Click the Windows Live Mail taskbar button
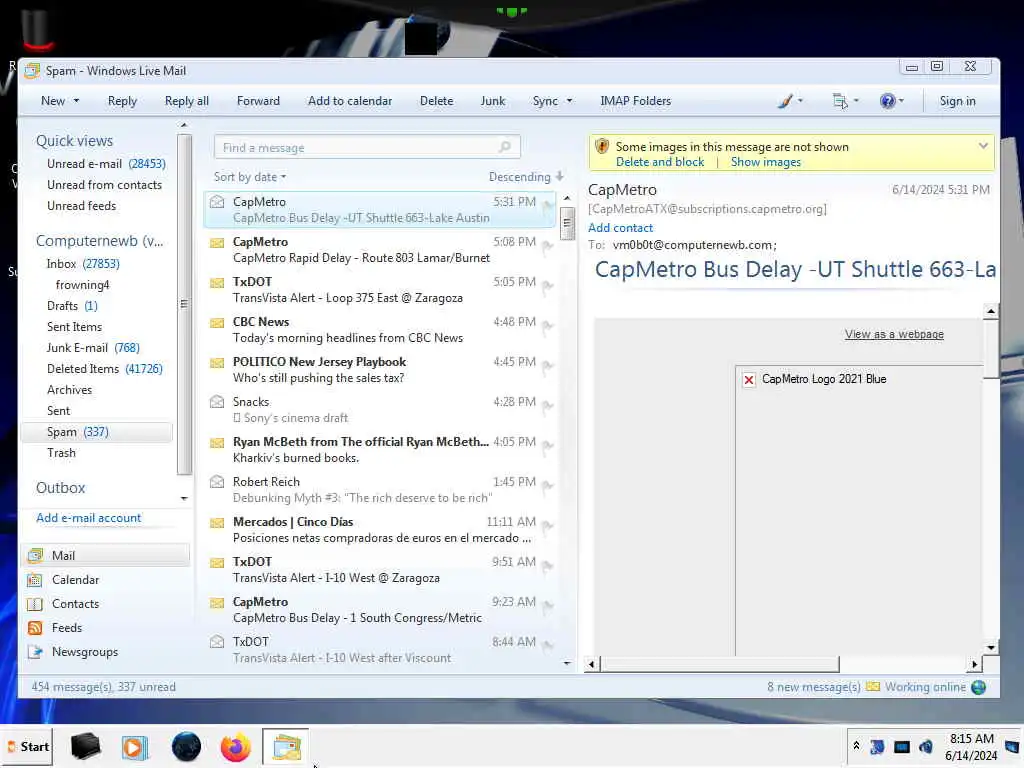Screen dimensions: 1024x768 point(286,747)
